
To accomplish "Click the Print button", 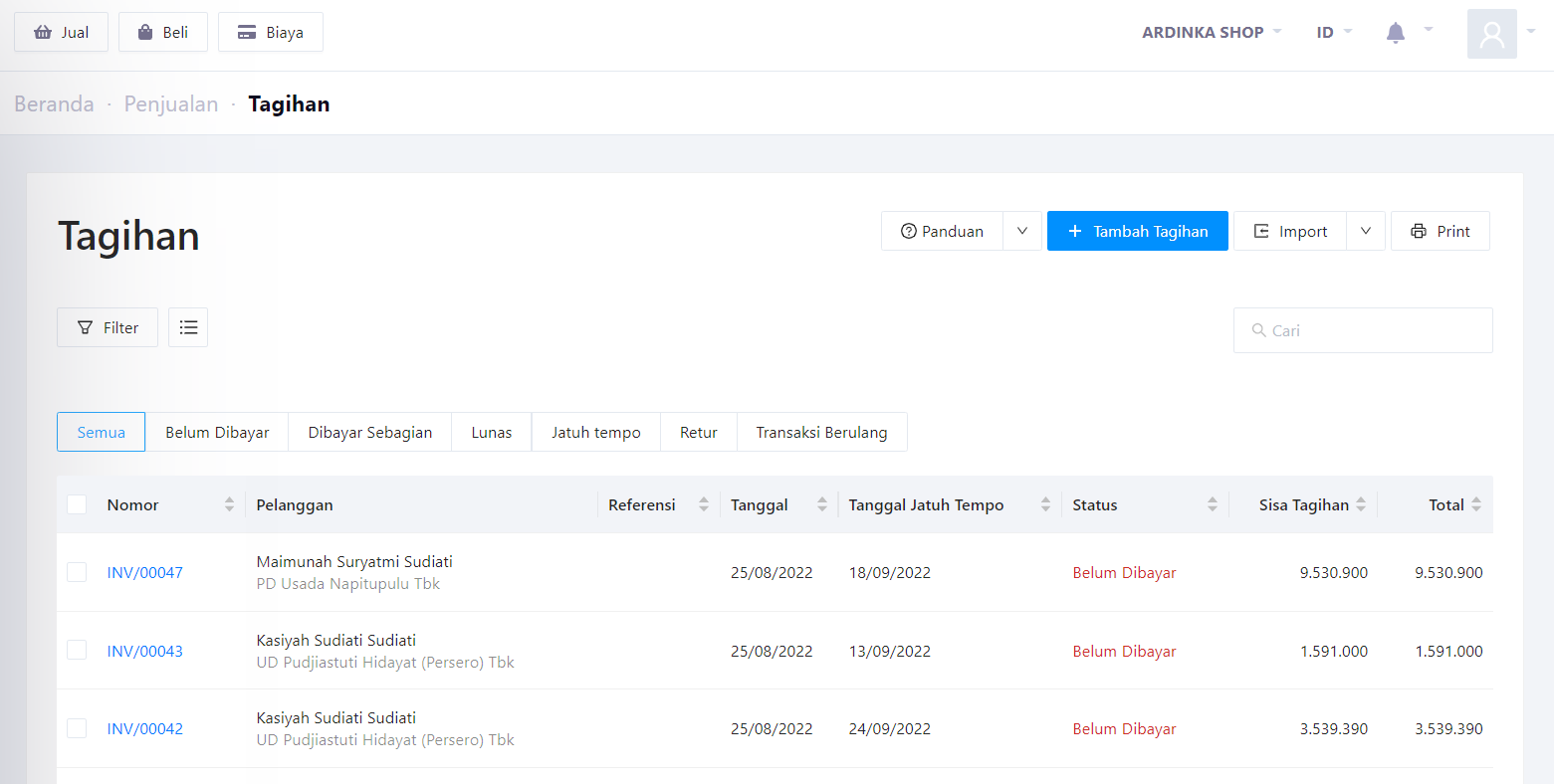I will [x=1441, y=231].
